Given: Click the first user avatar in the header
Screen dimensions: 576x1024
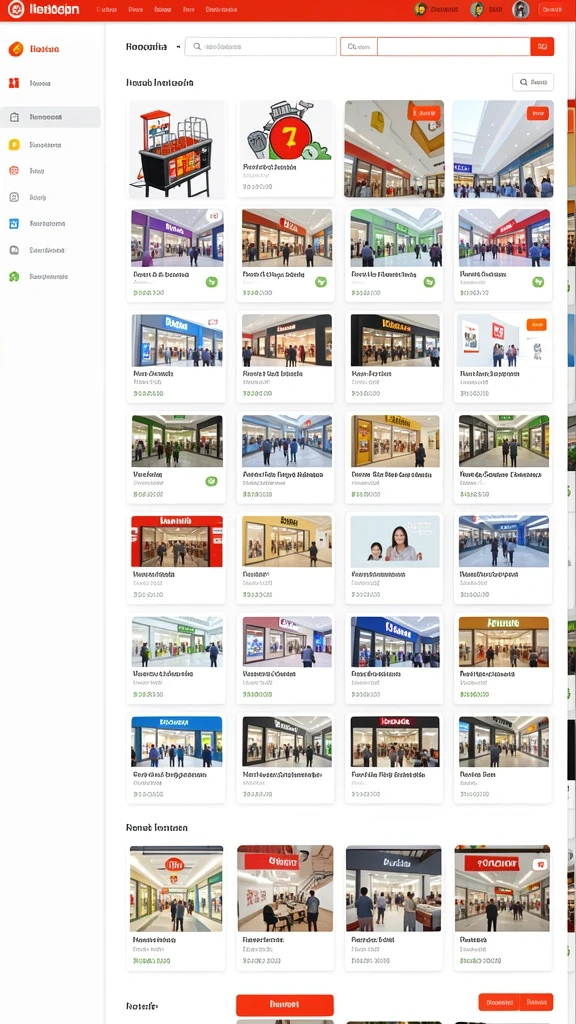Looking at the screenshot, I should 421,9.
